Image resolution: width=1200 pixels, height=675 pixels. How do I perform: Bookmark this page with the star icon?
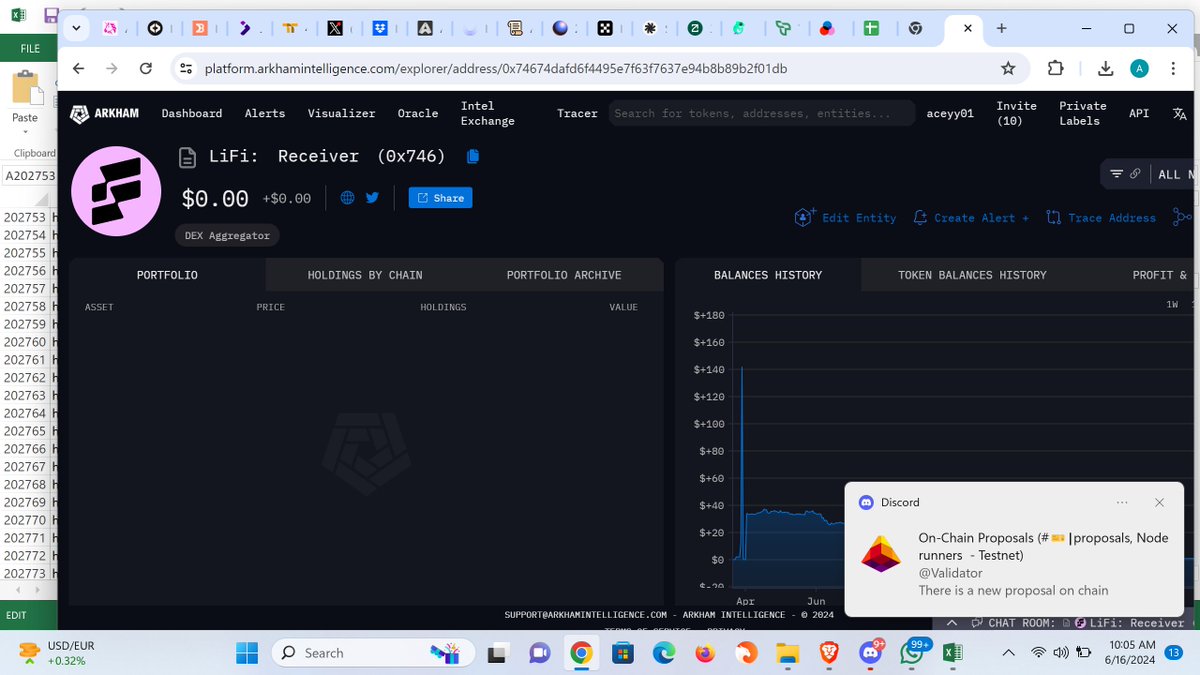pyautogui.click(x=1008, y=68)
